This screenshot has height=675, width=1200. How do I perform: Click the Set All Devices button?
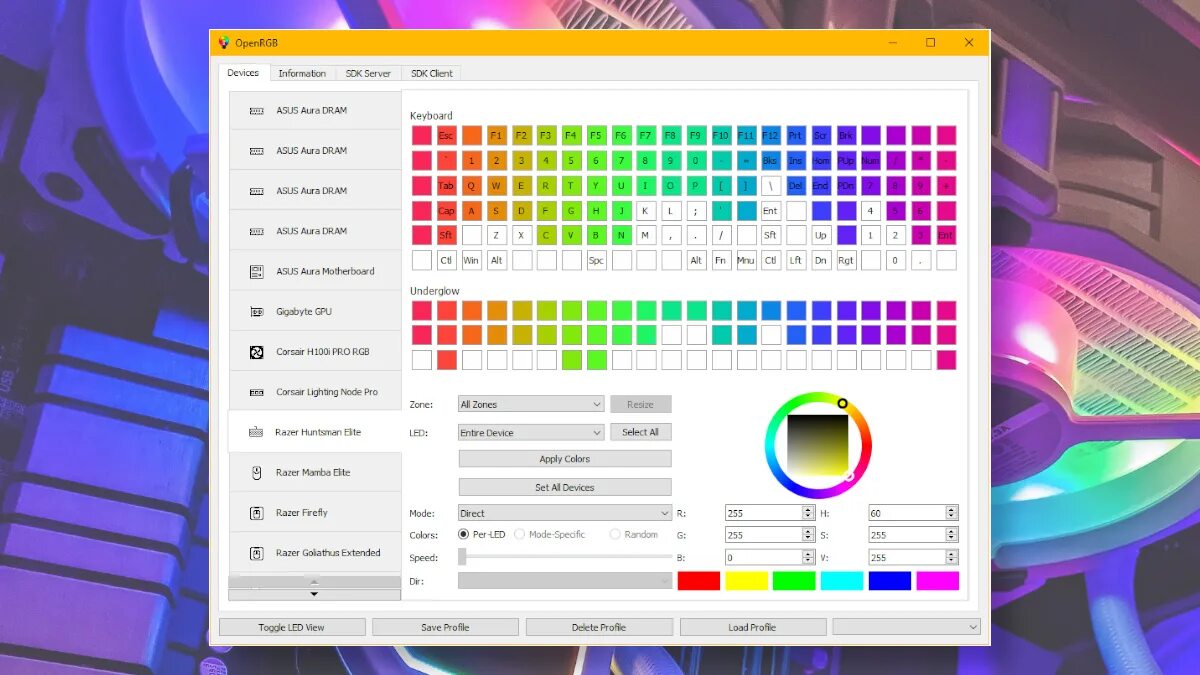[565, 487]
